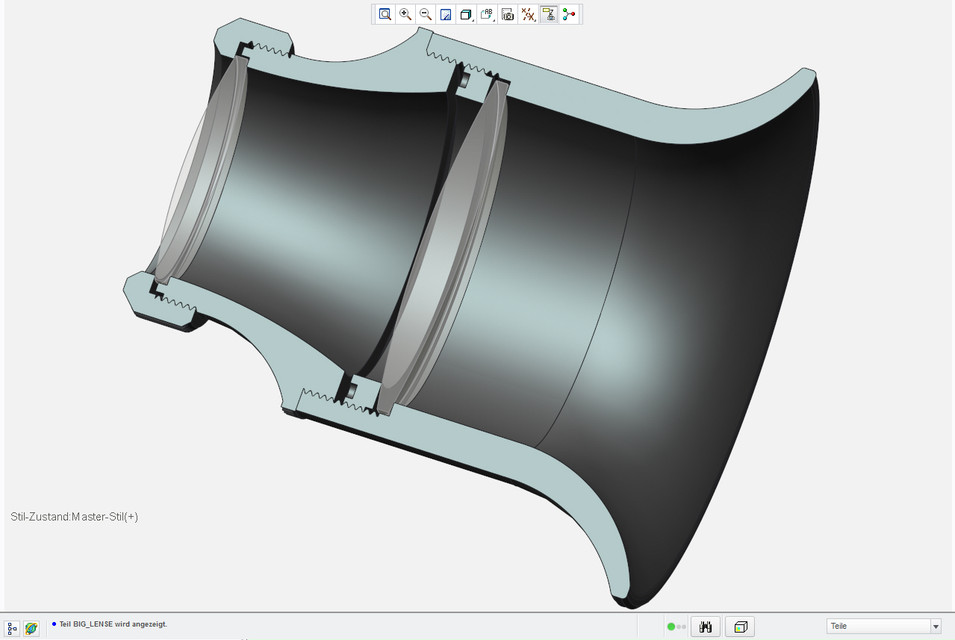Select the Zoom Out tool
Viewport: 955px width, 640px height.
pyautogui.click(x=426, y=15)
